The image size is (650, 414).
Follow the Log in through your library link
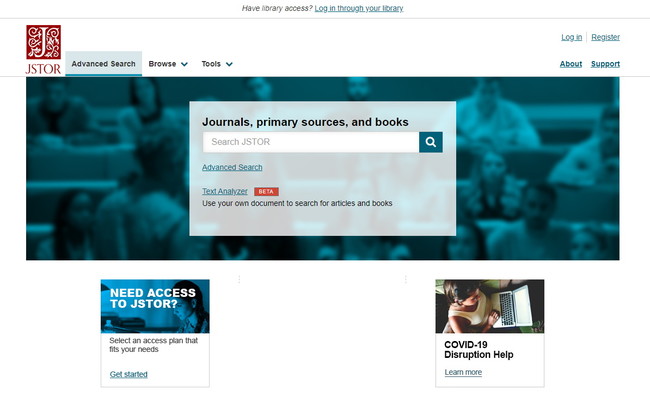[x=359, y=8]
